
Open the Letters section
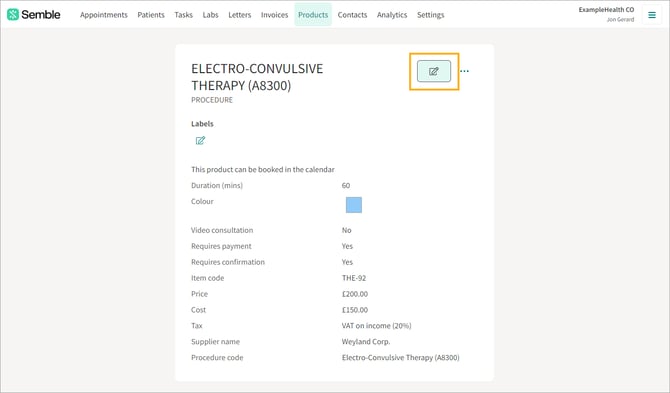click(240, 15)
